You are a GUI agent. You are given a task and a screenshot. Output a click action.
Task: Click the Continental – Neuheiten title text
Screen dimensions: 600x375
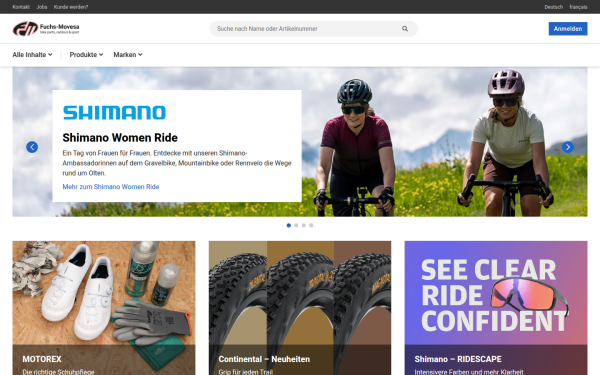pos(264,359)
